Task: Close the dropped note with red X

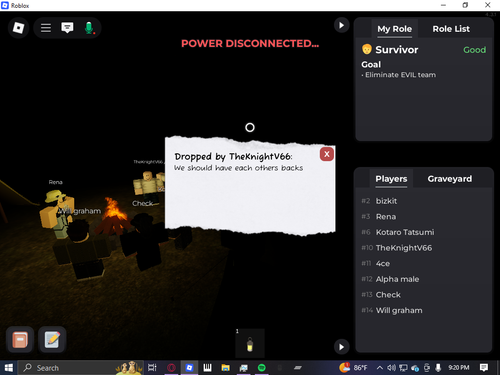Action: click(x=327, y=154)
